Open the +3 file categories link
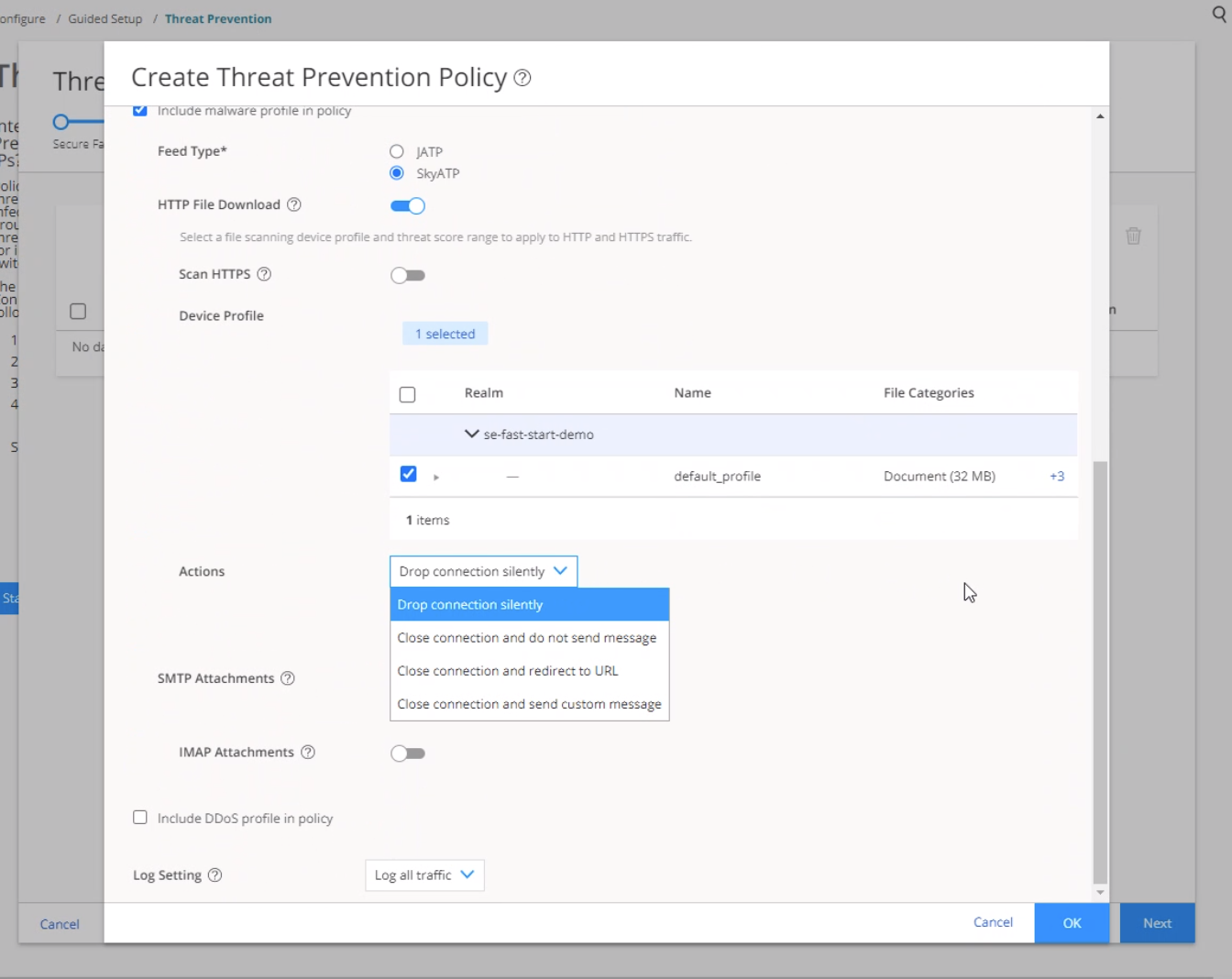 [x=1056, y=476]
